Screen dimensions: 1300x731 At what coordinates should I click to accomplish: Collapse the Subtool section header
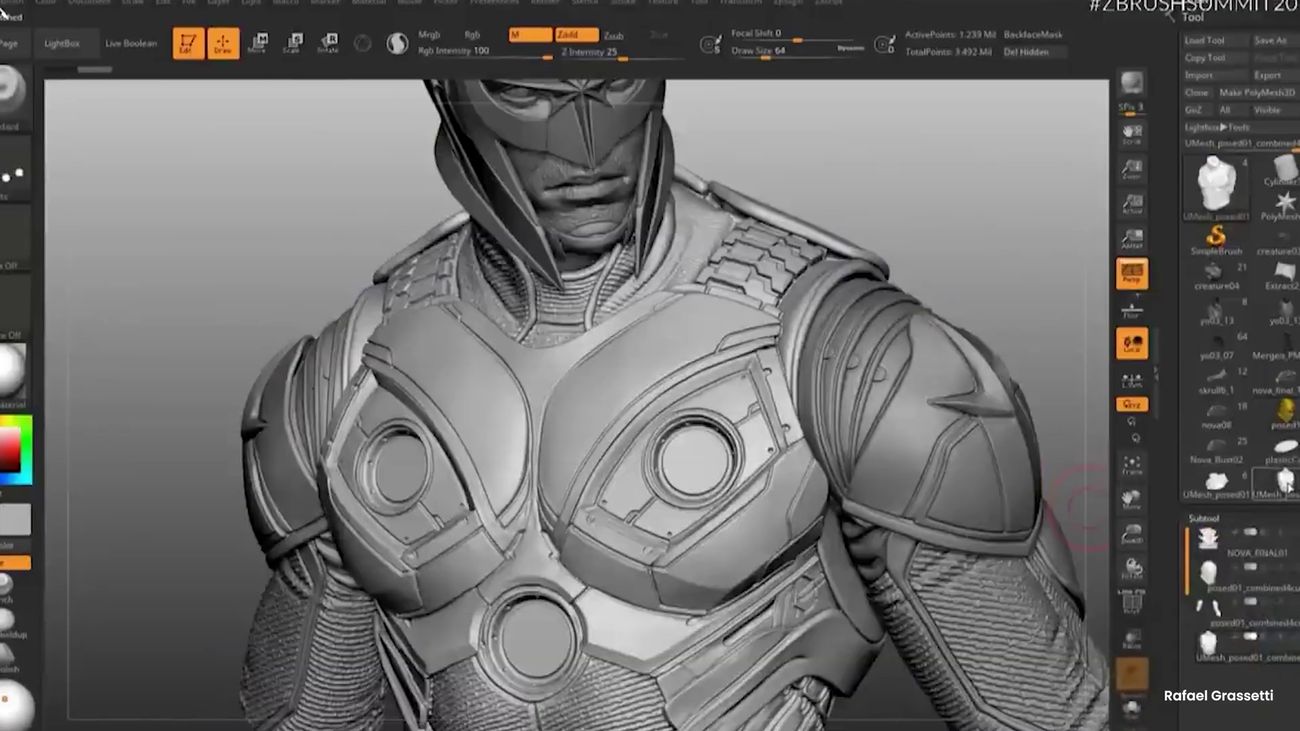pyautogui.click(x=1204, y=518)
